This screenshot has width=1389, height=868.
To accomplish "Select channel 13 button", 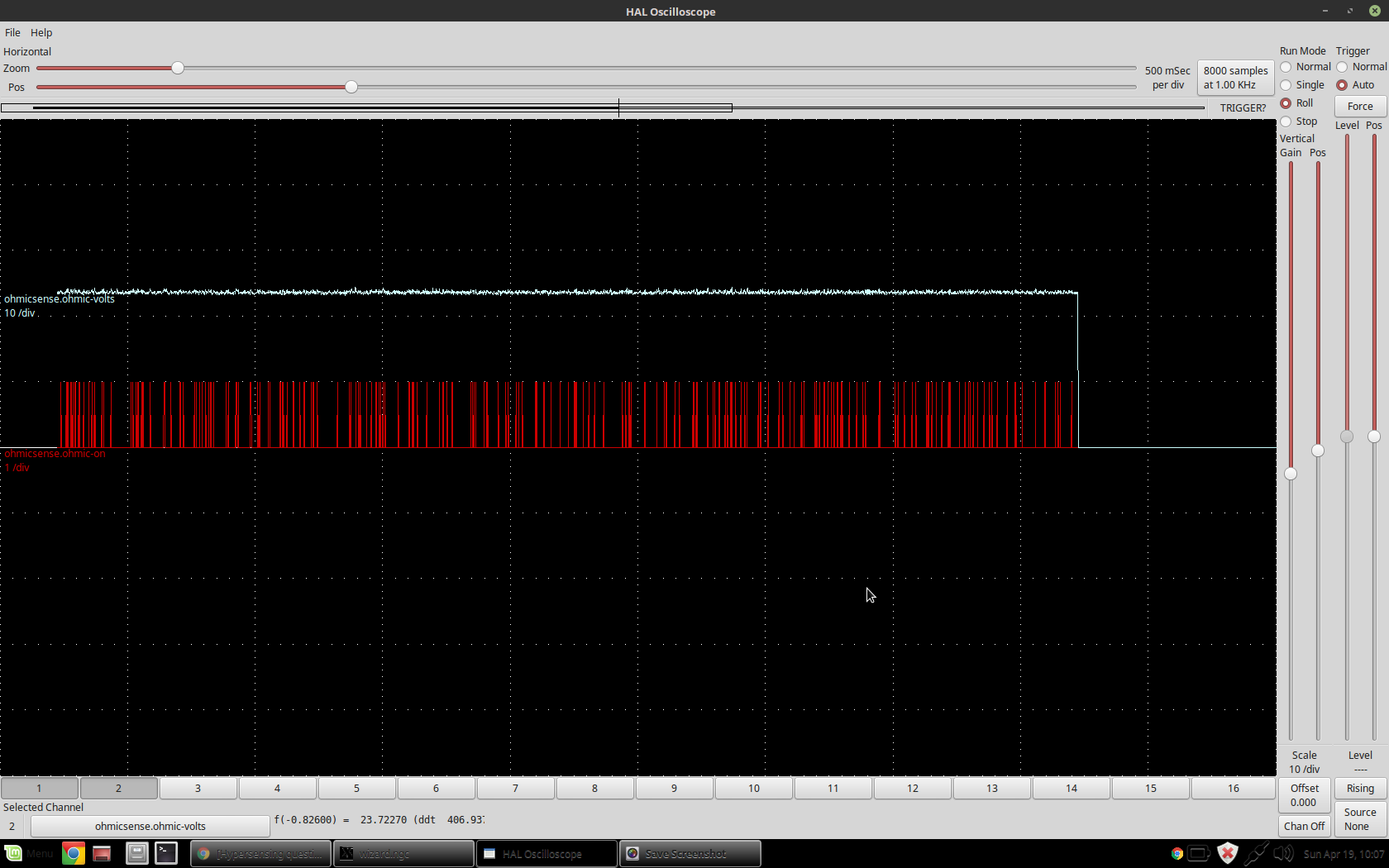I will coord(992,788).
